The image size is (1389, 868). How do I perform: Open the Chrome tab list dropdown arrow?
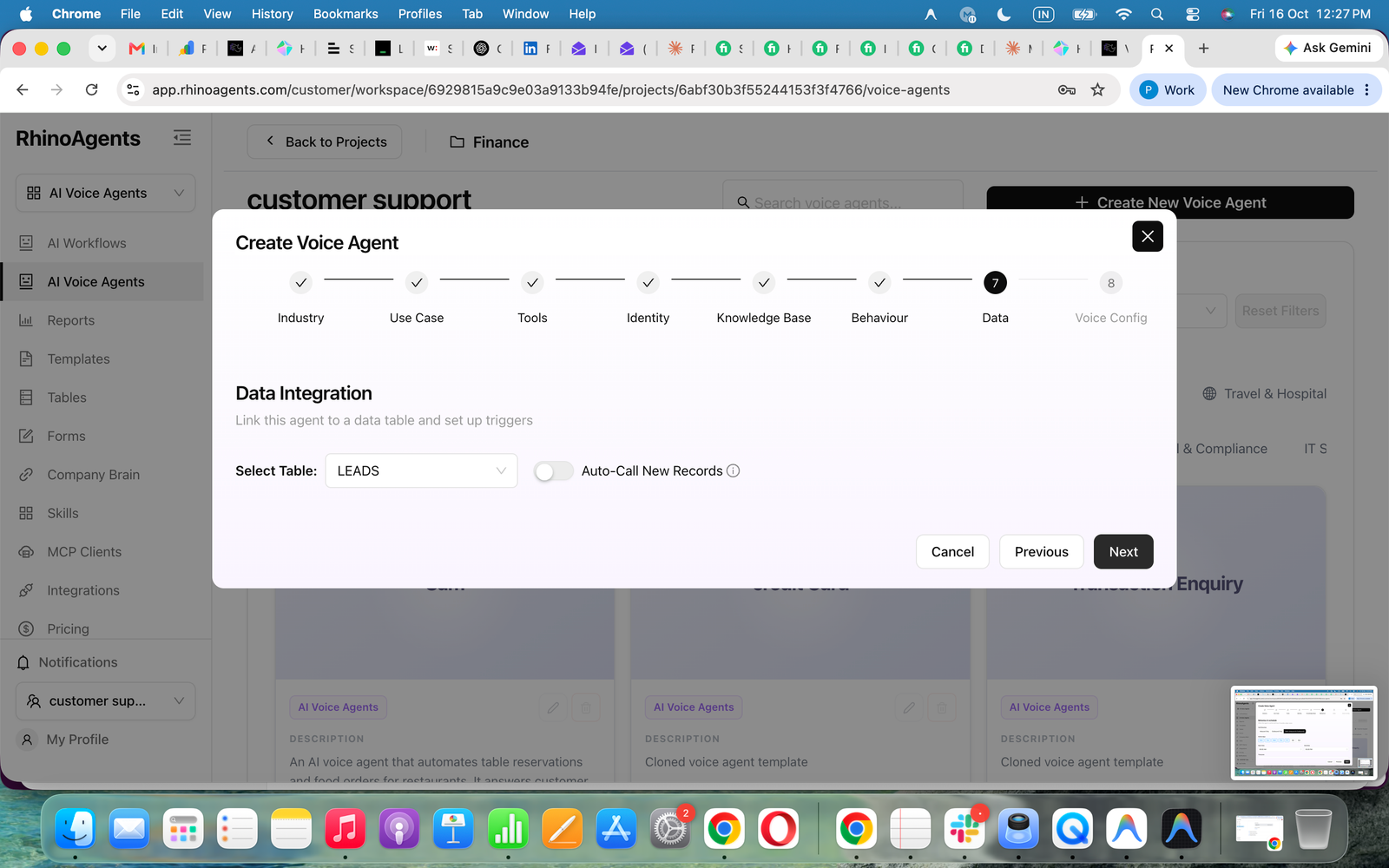[x=102, y=49]
